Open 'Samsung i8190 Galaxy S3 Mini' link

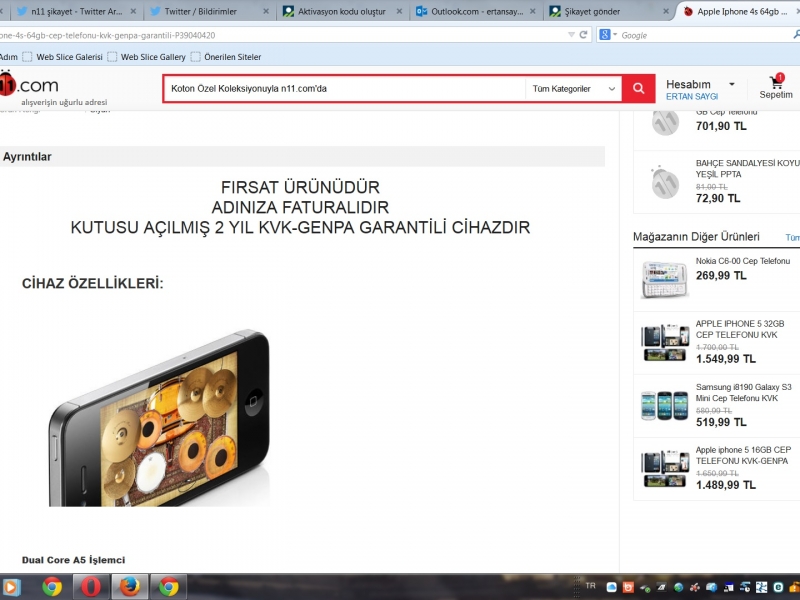pos(744,392)
